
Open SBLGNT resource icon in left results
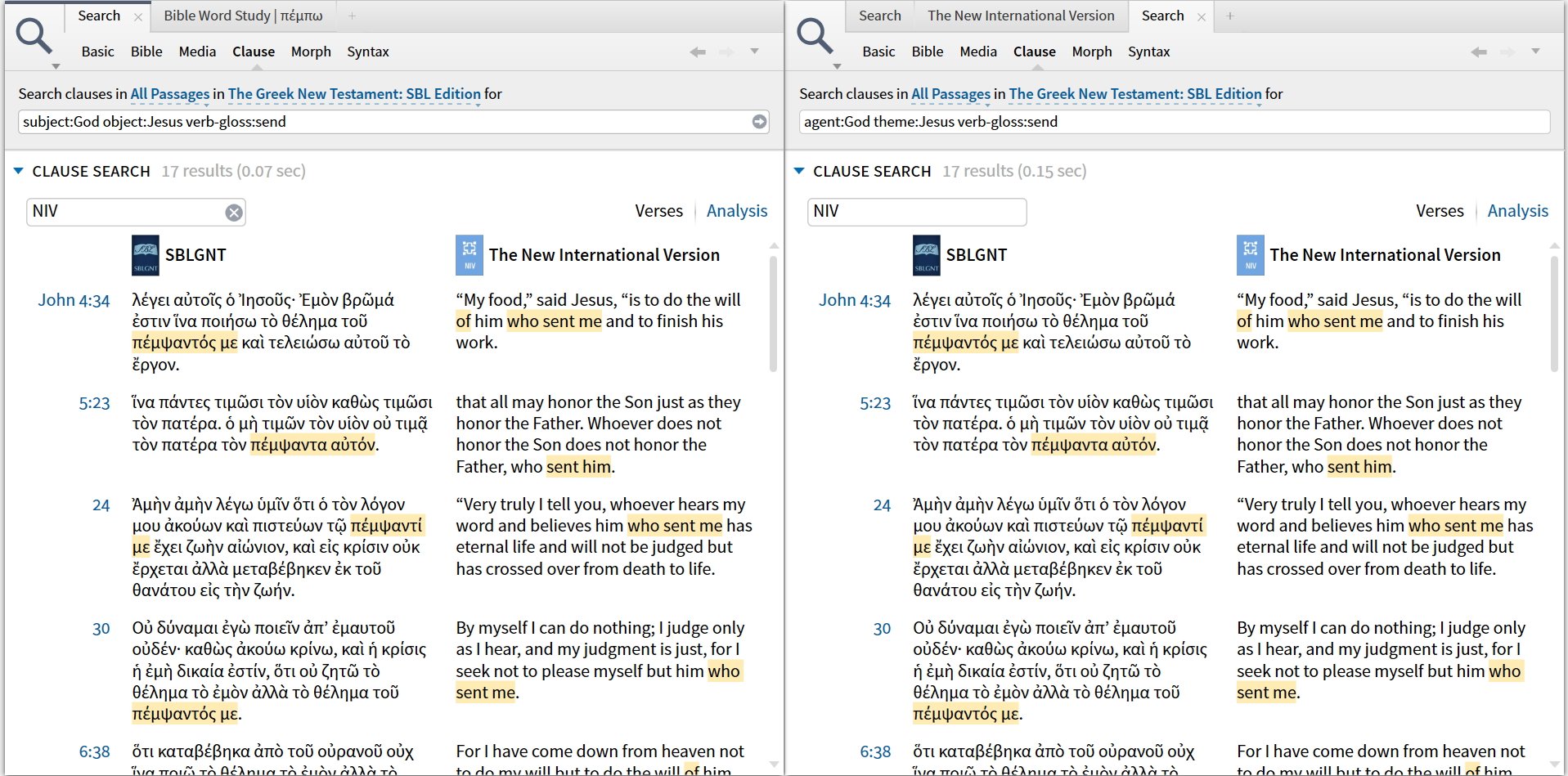pyautogui.click(x=146, y=256)
